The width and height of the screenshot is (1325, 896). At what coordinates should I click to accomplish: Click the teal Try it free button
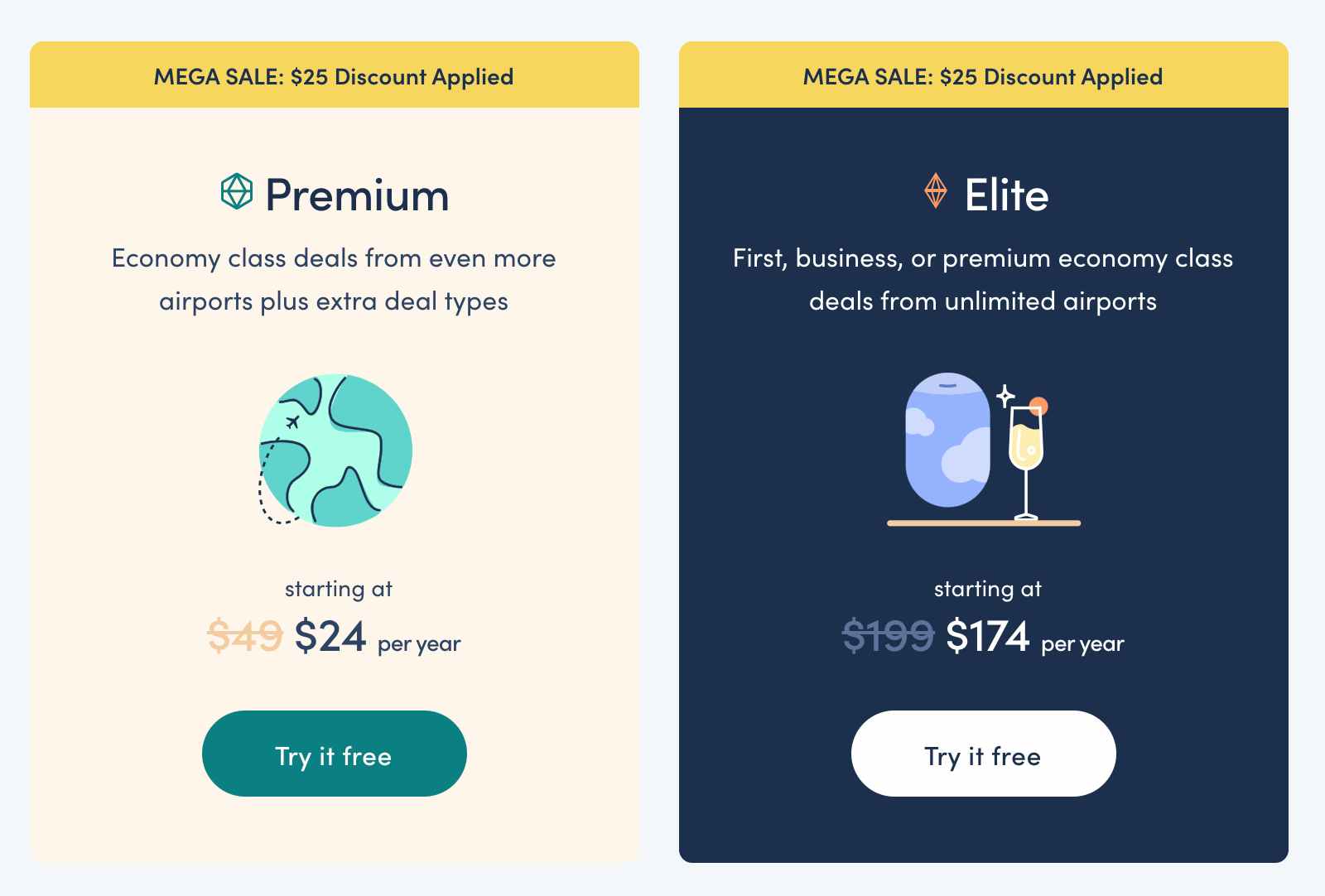(335, 754)
